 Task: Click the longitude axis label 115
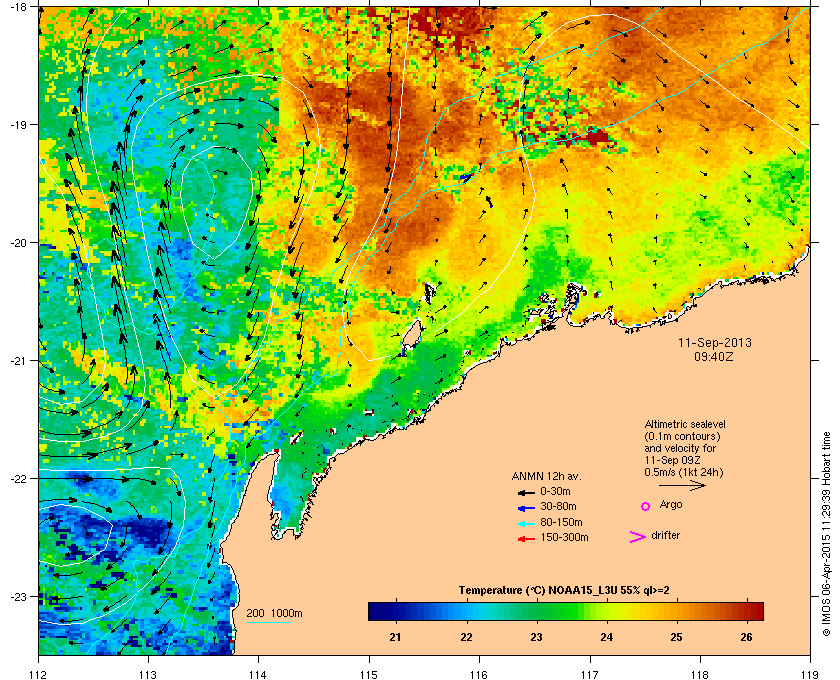(x=369, y=675)
